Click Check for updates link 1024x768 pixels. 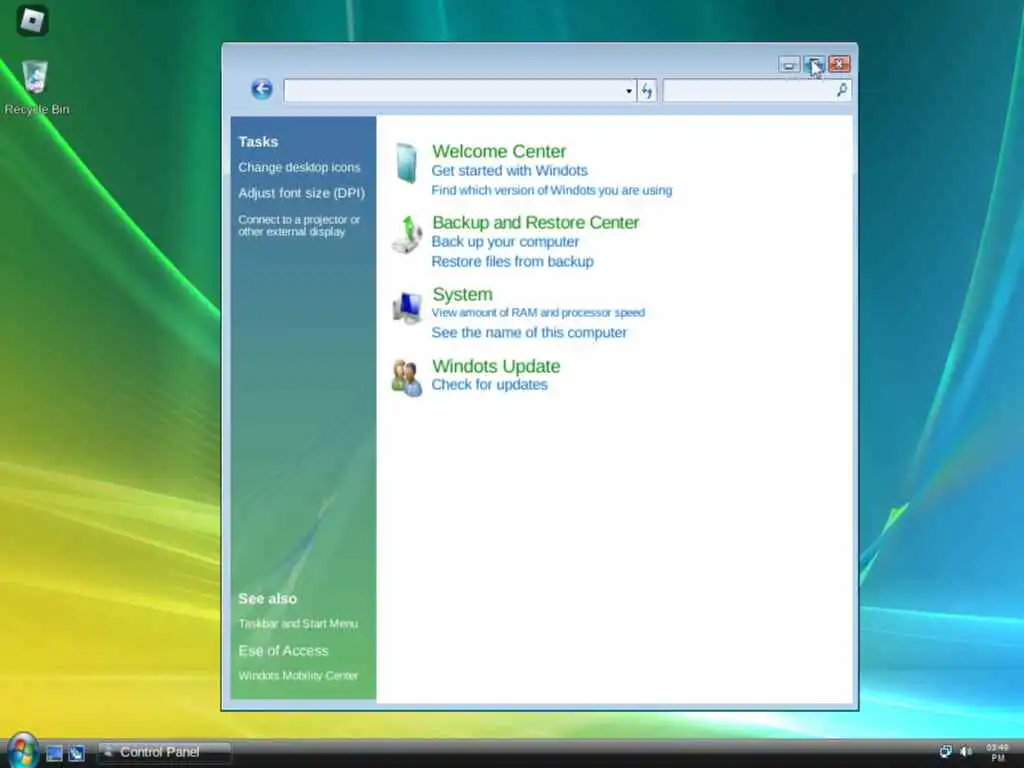490,385
